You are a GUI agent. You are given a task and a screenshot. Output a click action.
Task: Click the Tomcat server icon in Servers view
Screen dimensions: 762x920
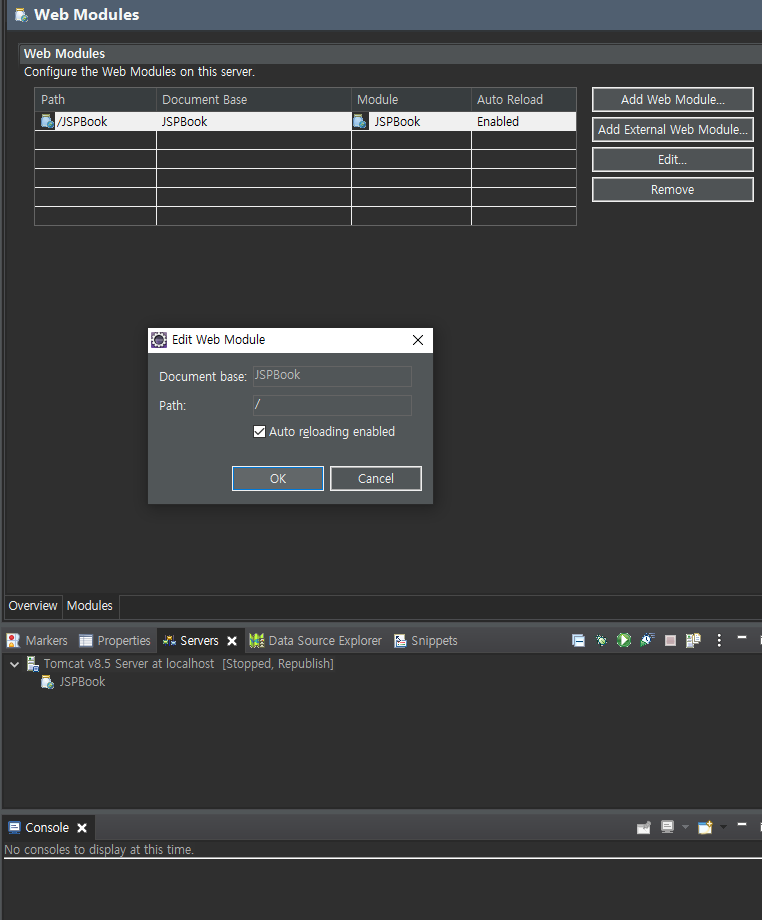click(33, 664)
